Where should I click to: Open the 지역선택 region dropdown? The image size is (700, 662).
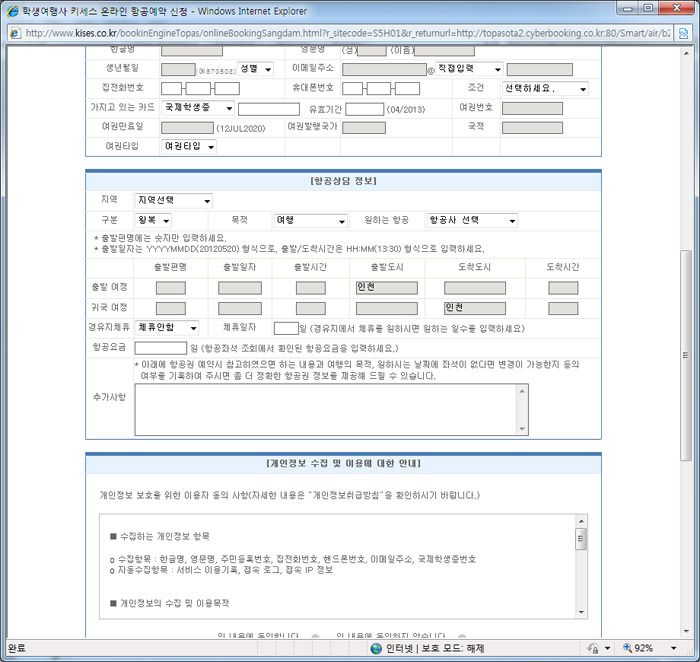click(173, 200)
